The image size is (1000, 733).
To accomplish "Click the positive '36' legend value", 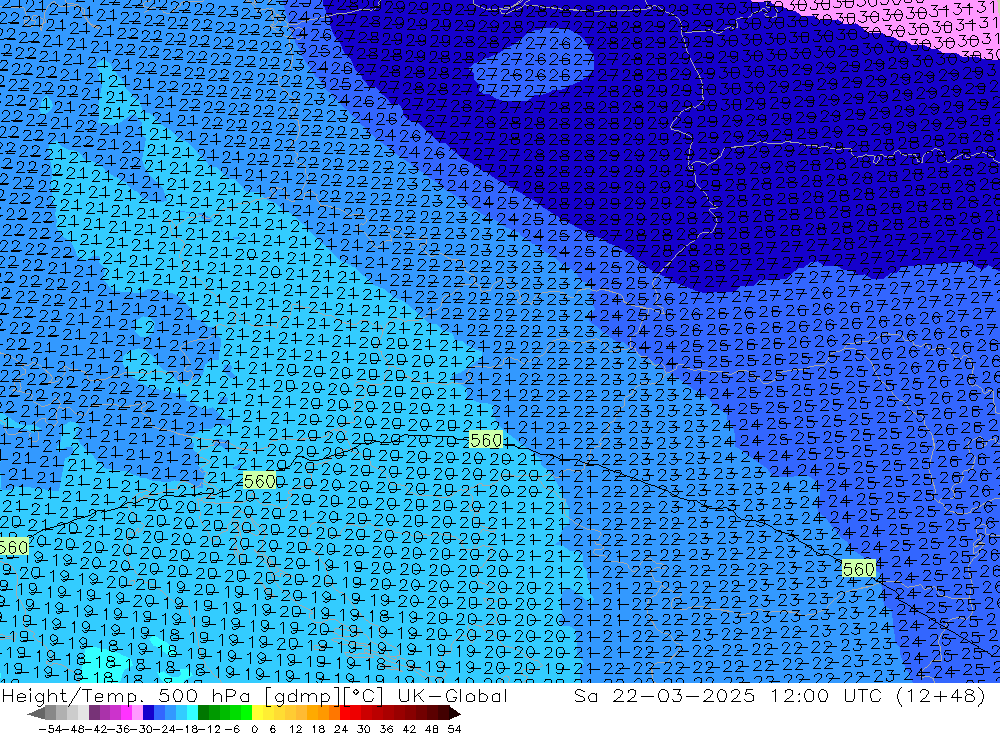I will point(386,729).
